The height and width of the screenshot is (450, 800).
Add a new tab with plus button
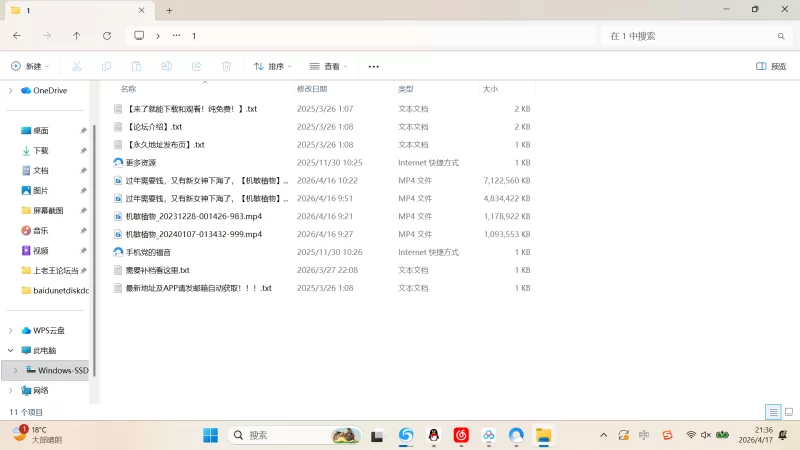[169, 10]
